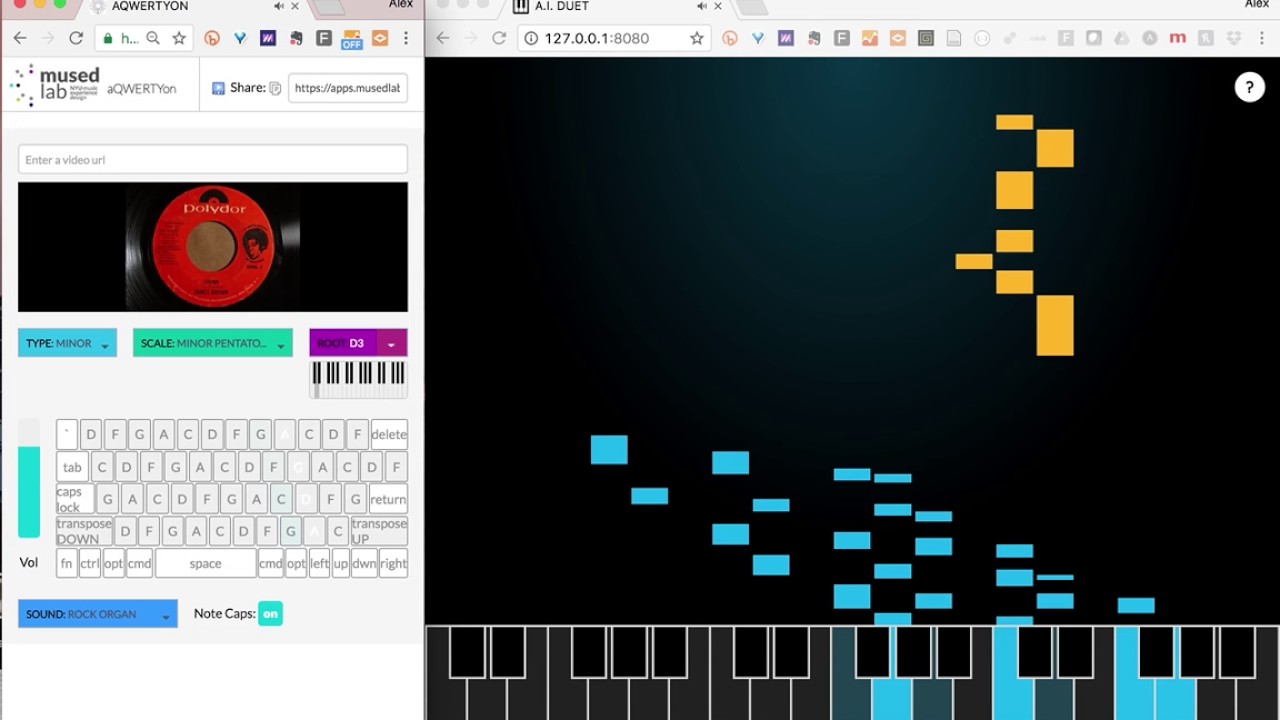Click the right arrow key on virtual keyboard
This screenshot has width=1280, height=720.
[x=394, y=563]
